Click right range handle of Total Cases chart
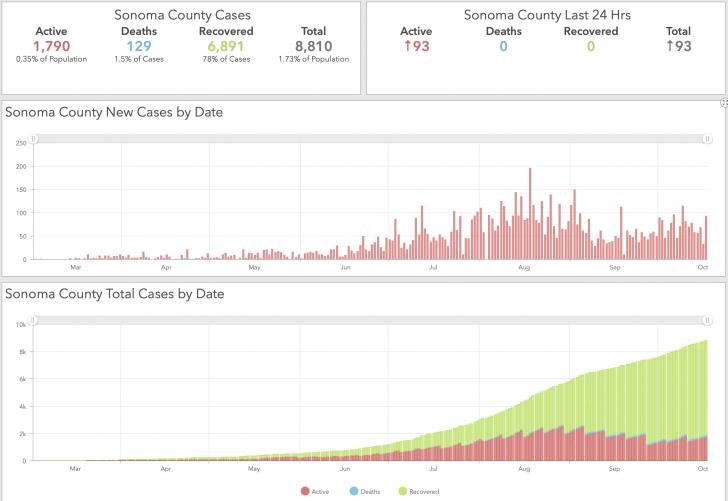 pos(707,320)
